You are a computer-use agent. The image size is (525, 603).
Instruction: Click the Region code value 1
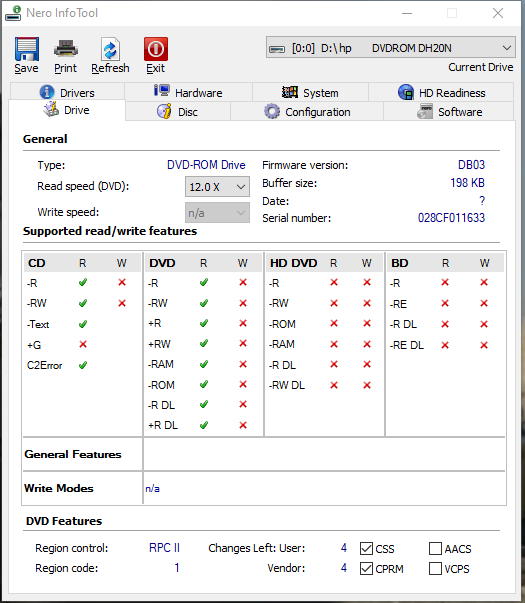point(177,568)
